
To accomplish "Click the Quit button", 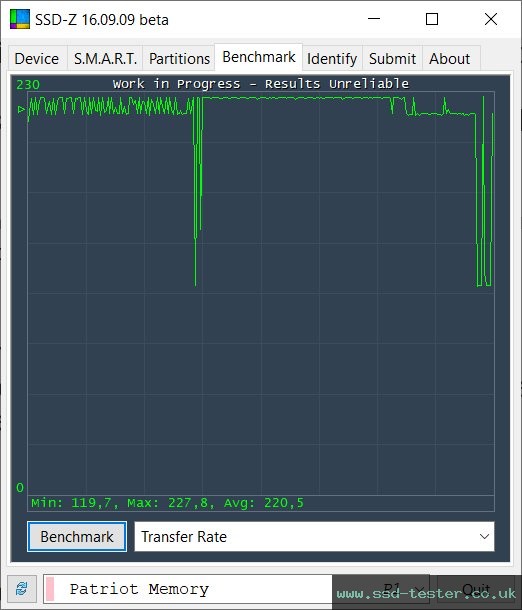I will [x=476, y=589].
